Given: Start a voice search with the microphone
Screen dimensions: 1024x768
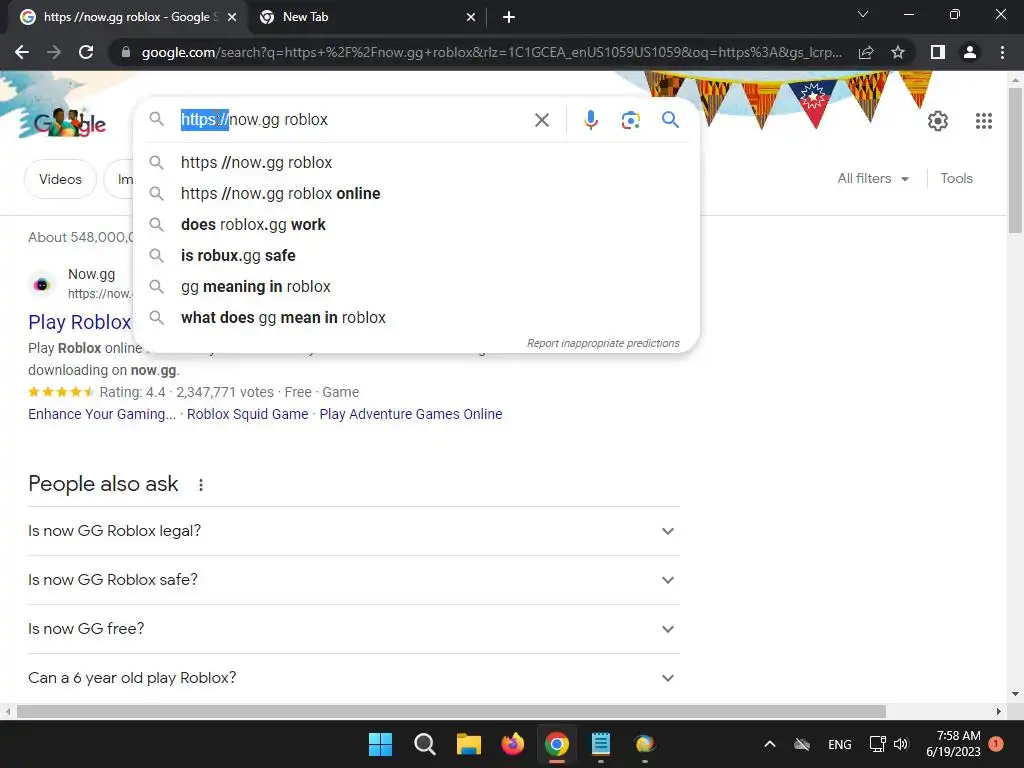Looking at the screenshot, I should click(591, 120).
